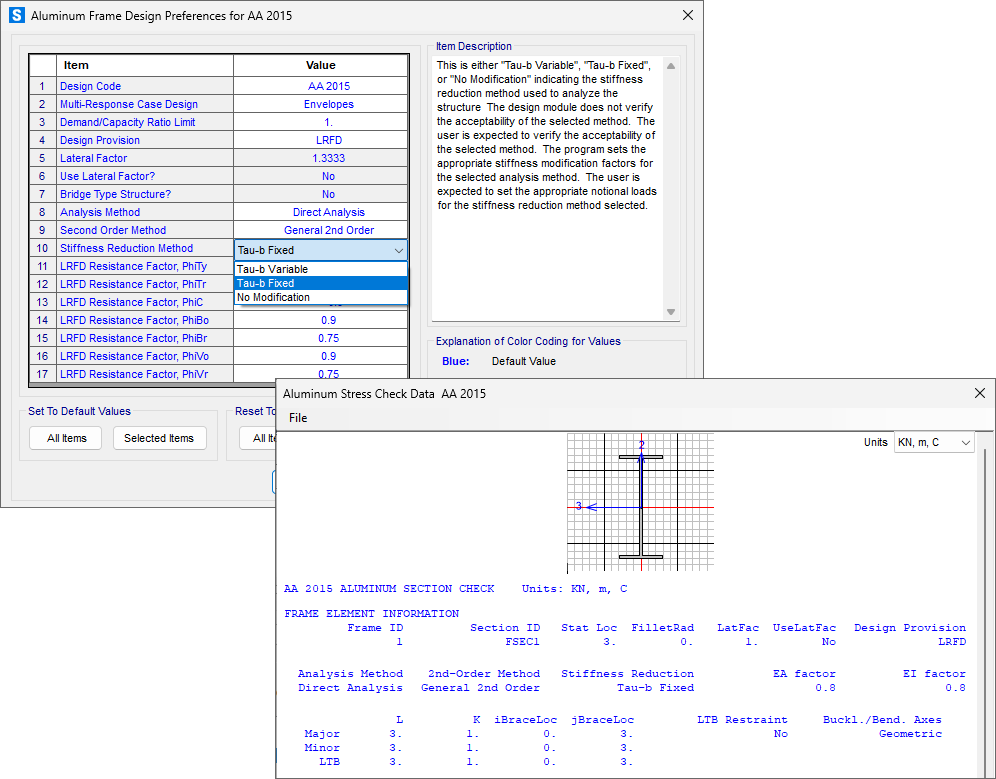Choose No Modification from the dropdown list
The height and width of the screenshot is (779, 996).
click(321, 297)
